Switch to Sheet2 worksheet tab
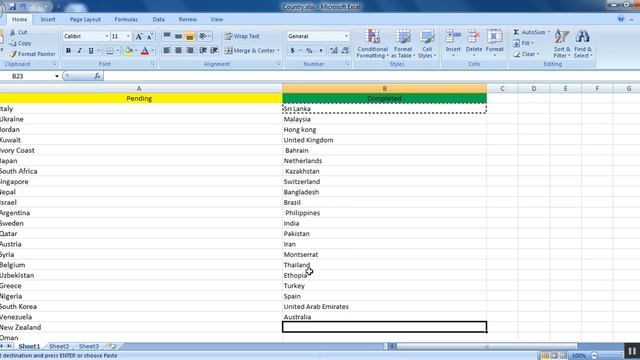 (59, 346)
